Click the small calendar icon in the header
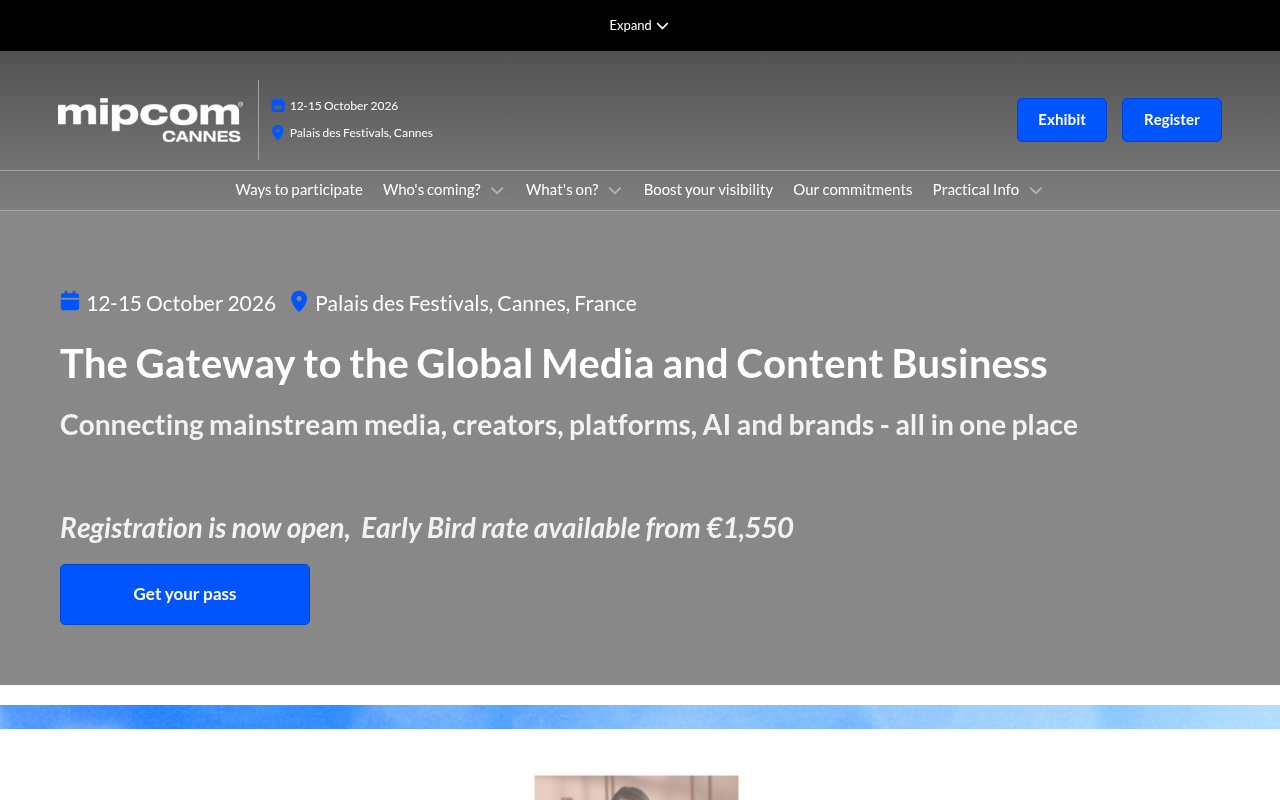Screen dimensions: 1280x800 (x=278, y=106)
